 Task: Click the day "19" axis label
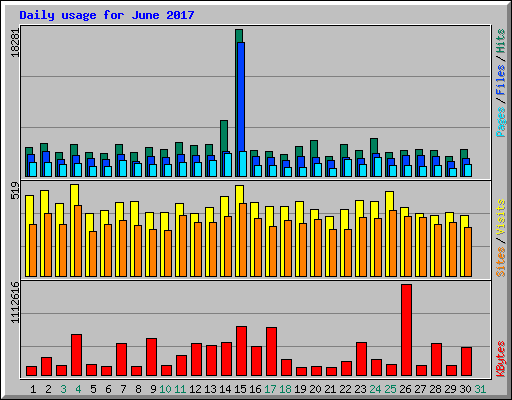pyautogui.click(x=300, y=389)
